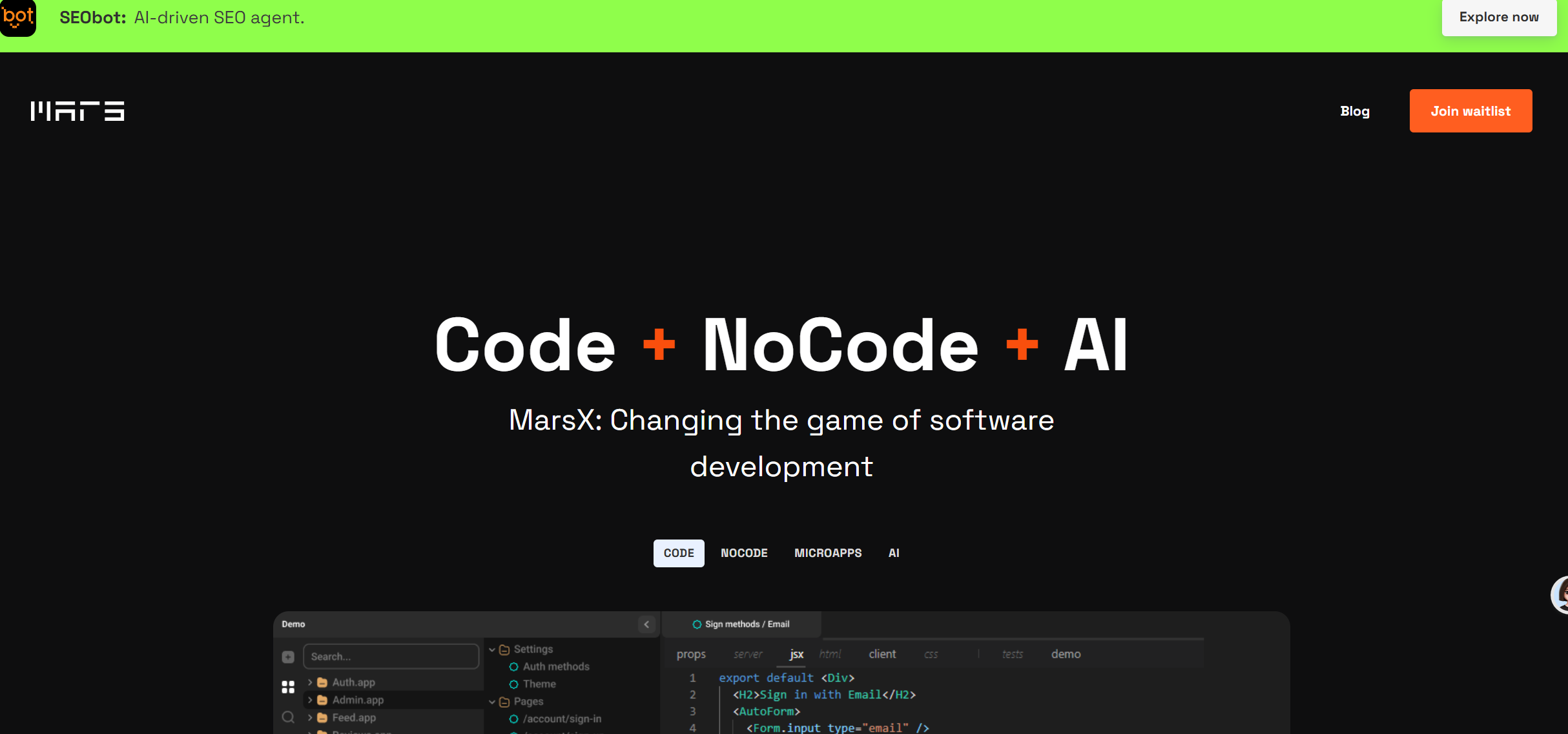Screen dimensions: 1568x734
Task: Select the css editor tab
Action: click(x=931, y=655)
